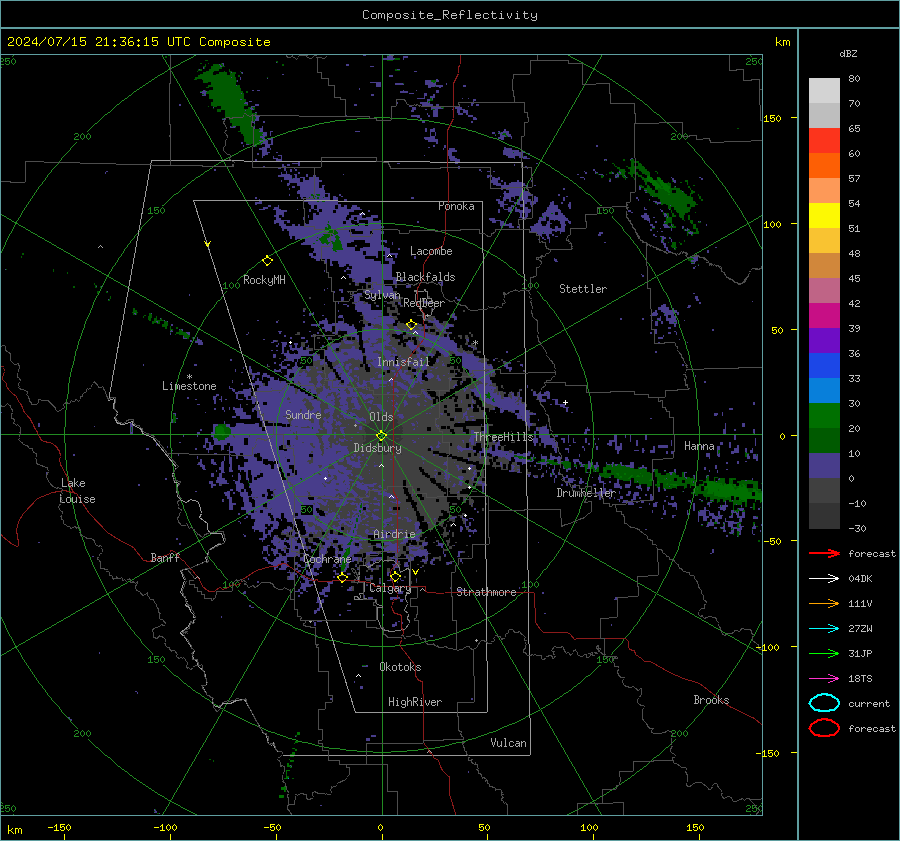Click the Didsbury city label
The image size is (900, 841).
click(x=377, y=448)
